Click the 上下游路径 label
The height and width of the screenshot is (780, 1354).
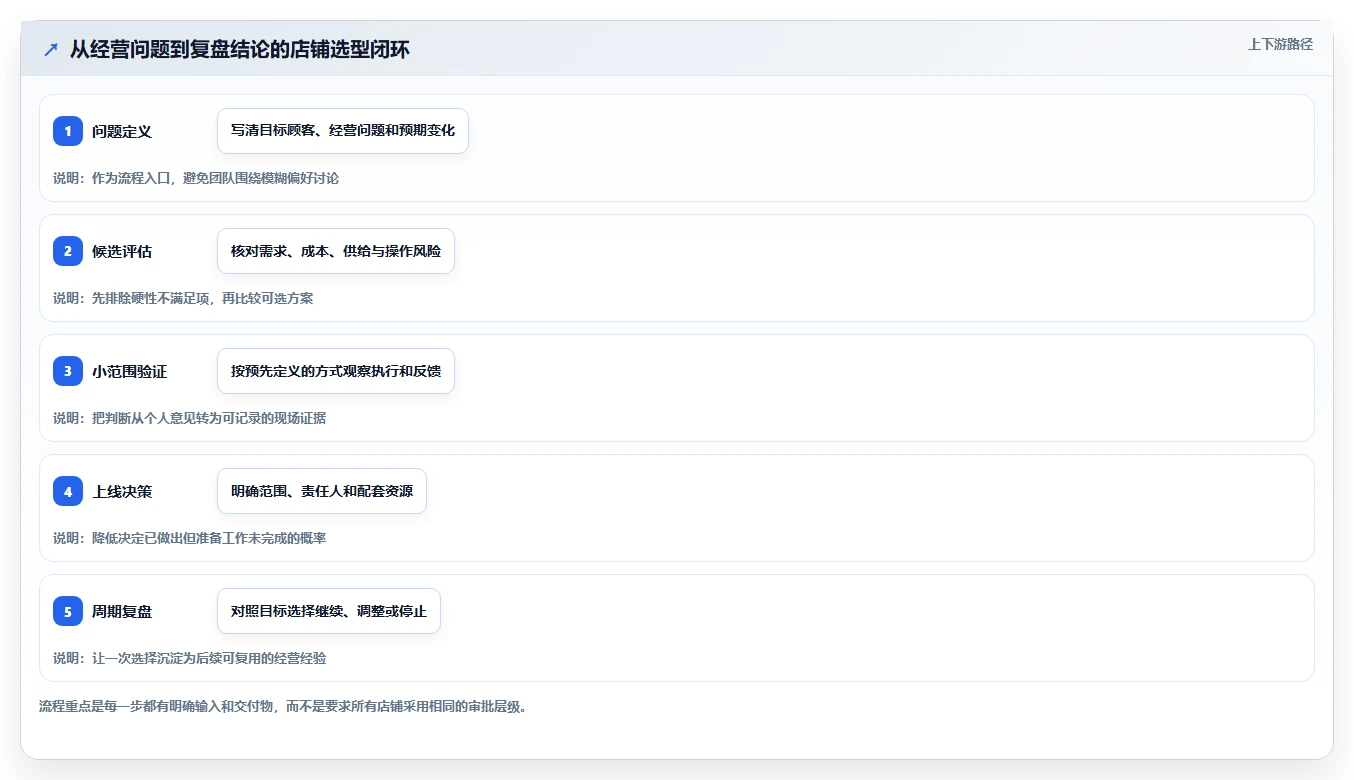coord(1280,44)
